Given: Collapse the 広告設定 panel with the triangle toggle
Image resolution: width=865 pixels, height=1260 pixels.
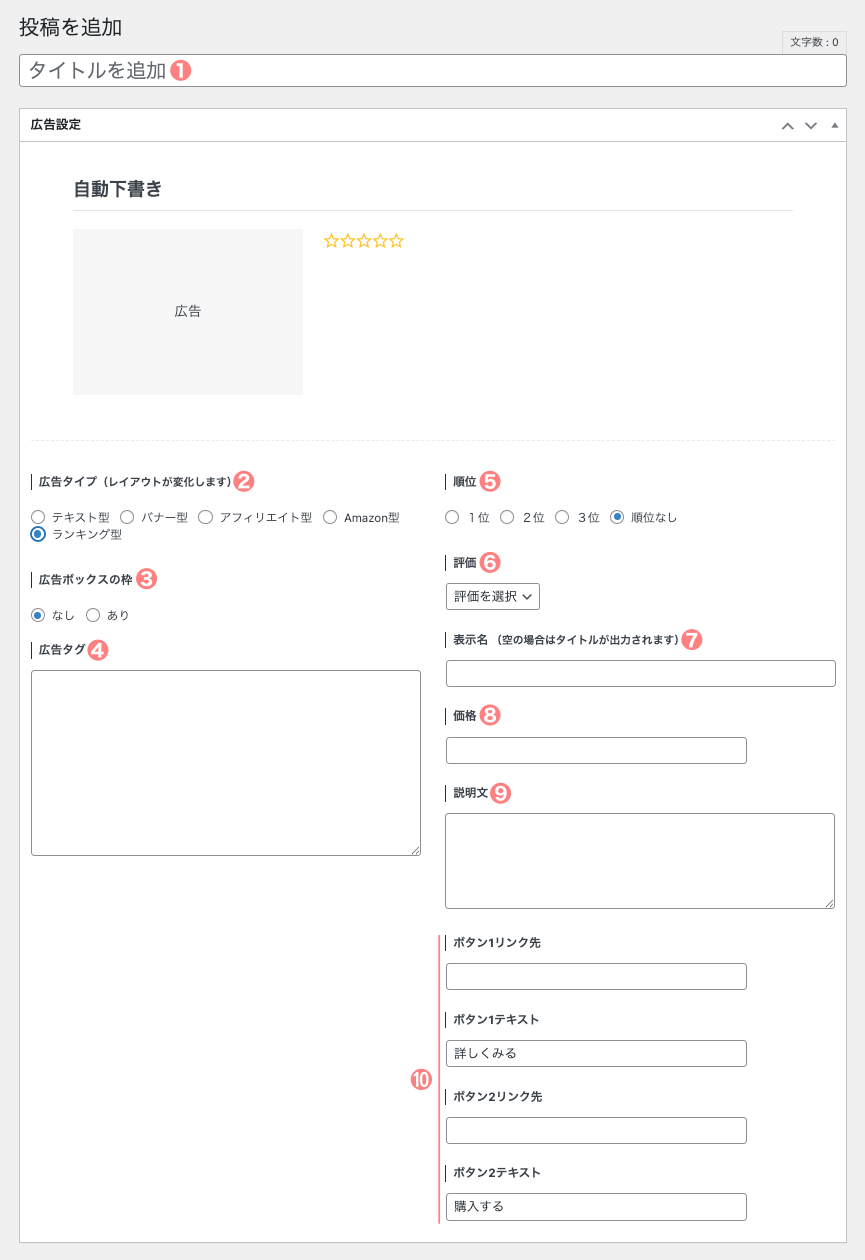Looking at the screenshot, I should pyautogui.click(x=835, y=125).
